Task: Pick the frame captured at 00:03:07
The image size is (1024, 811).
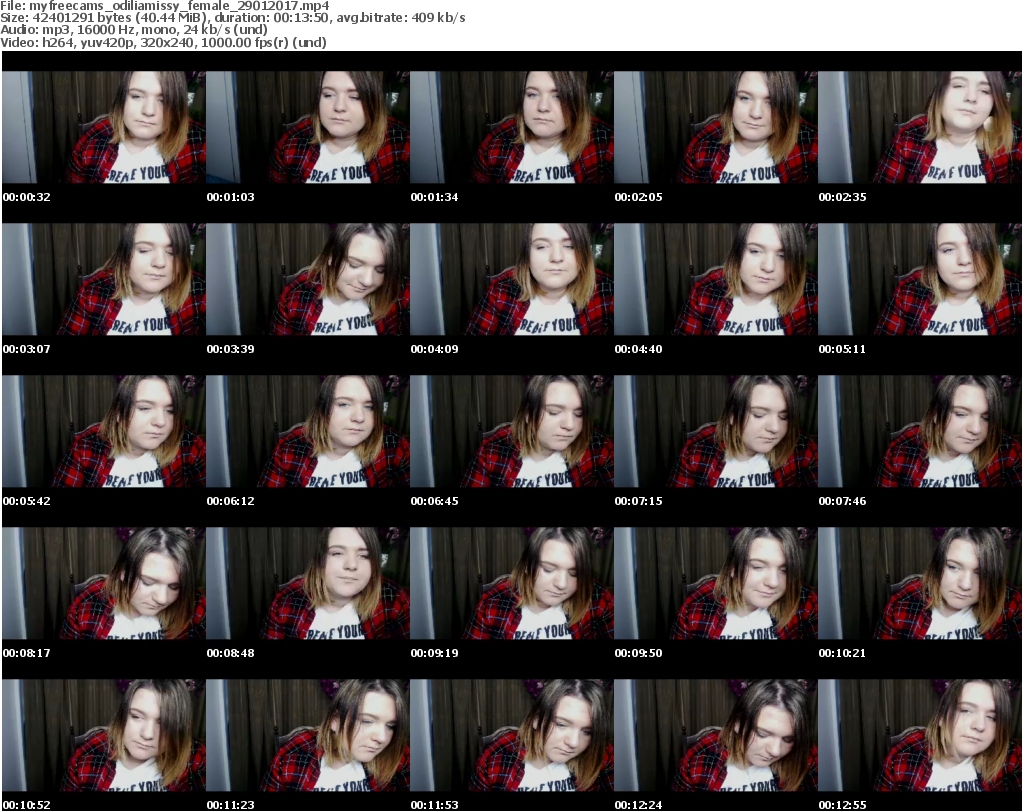Action: (x=104, y=279)
